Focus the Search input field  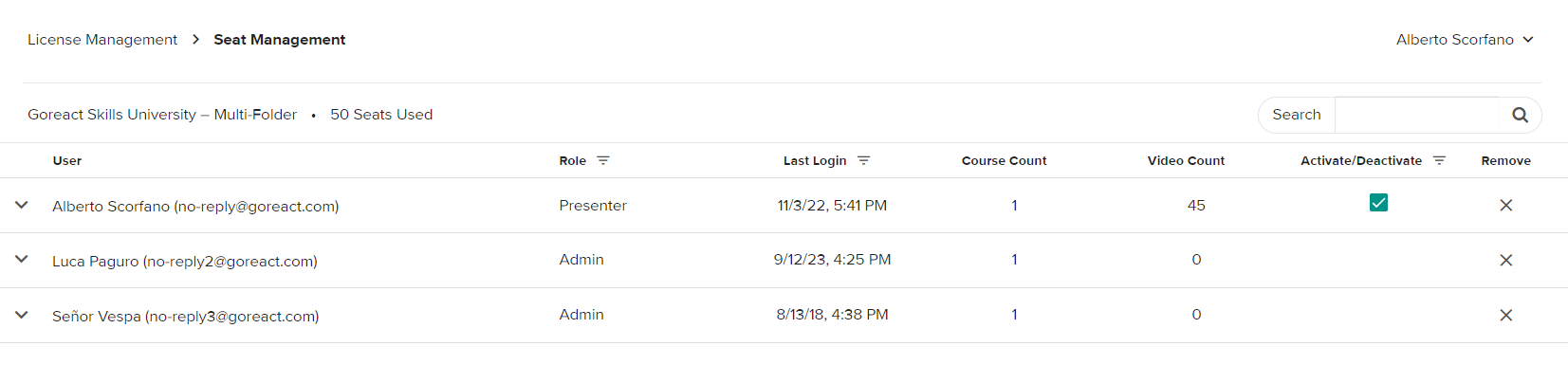(1417, 115)
